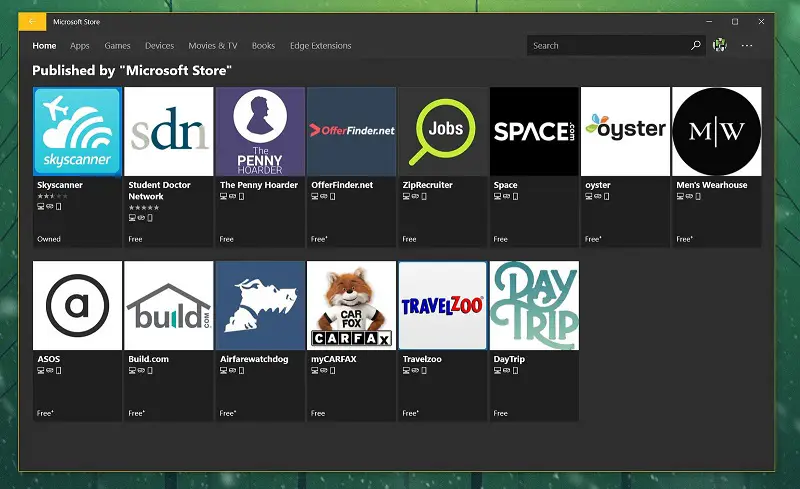Image resolution: width=800 pixels, height=489 pixels.
Task: Click the Build.com title text
Action: point(148,359)
